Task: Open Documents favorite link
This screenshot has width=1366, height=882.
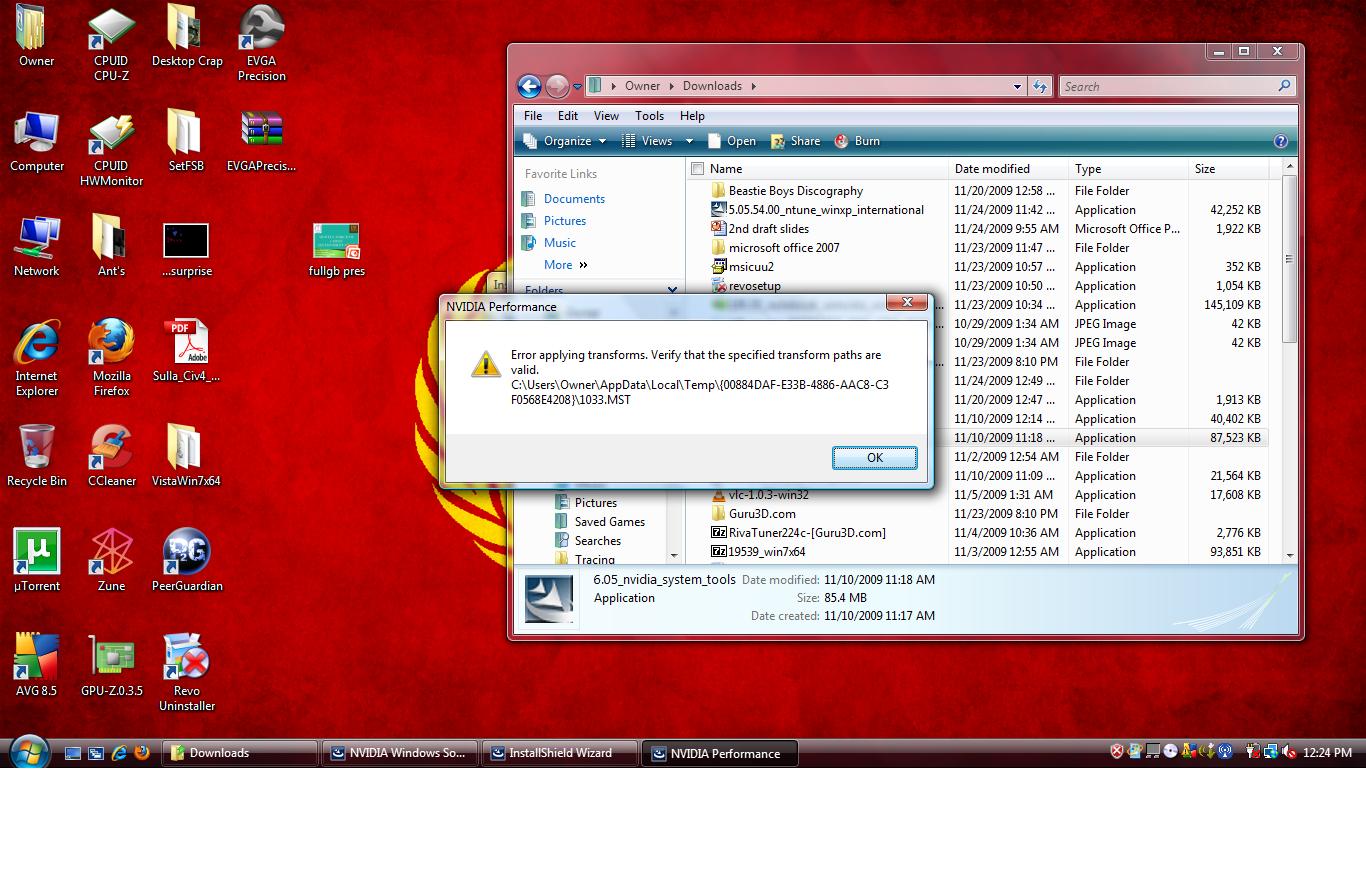Action: (x=574, y=199)
